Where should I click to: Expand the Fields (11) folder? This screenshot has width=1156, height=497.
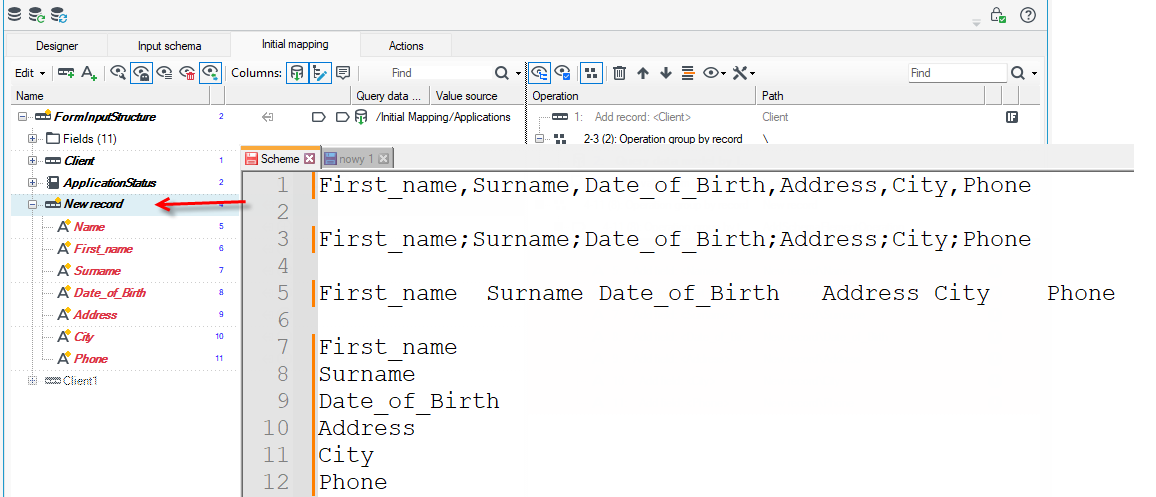click(x=32, y=139)
